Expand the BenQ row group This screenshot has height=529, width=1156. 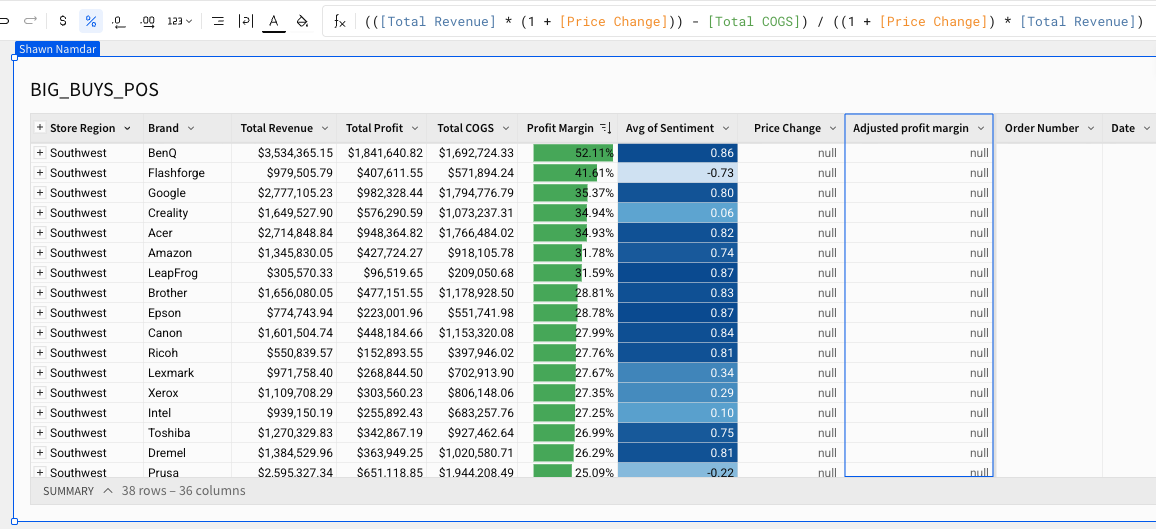pyautogui.click(x=40, y=153)
